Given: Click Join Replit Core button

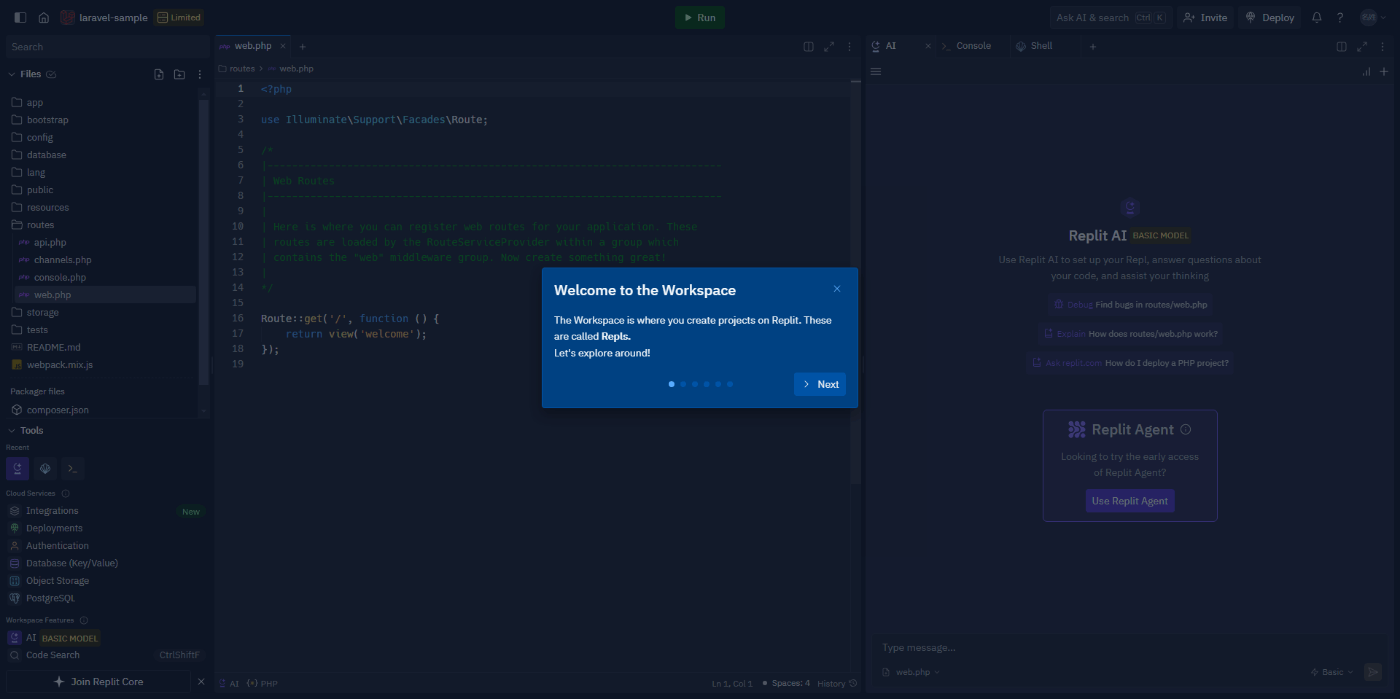Looking at the screenshot, I should coord(98,681).
